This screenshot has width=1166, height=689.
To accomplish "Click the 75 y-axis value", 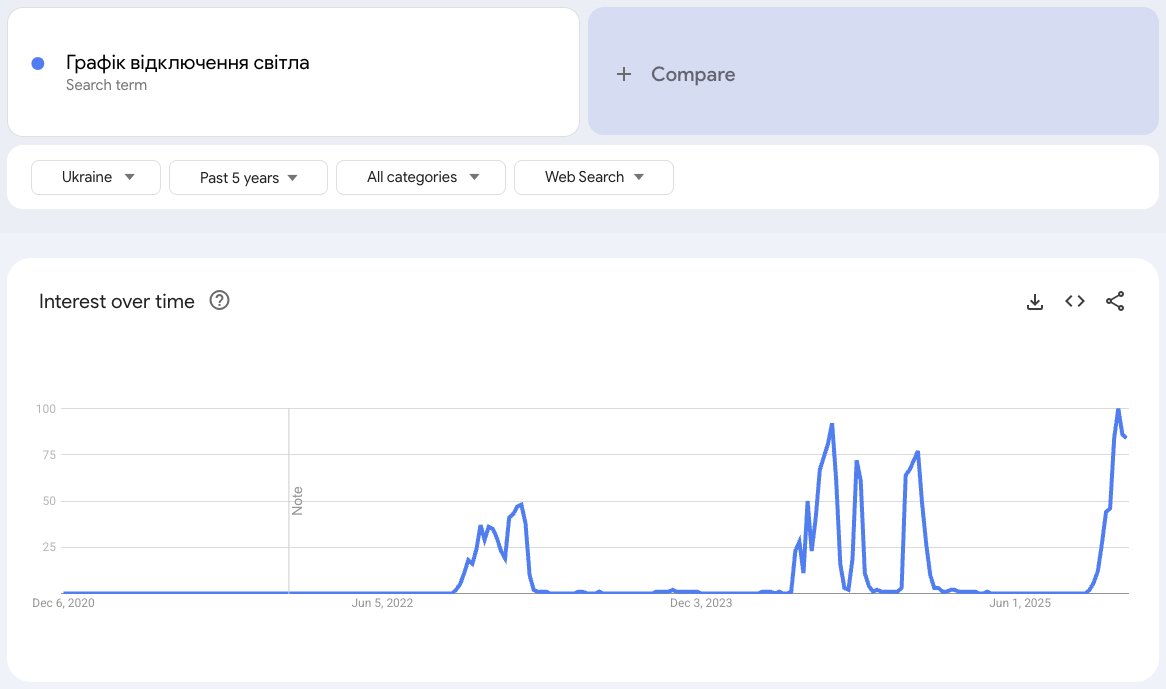I will point(49,455).
